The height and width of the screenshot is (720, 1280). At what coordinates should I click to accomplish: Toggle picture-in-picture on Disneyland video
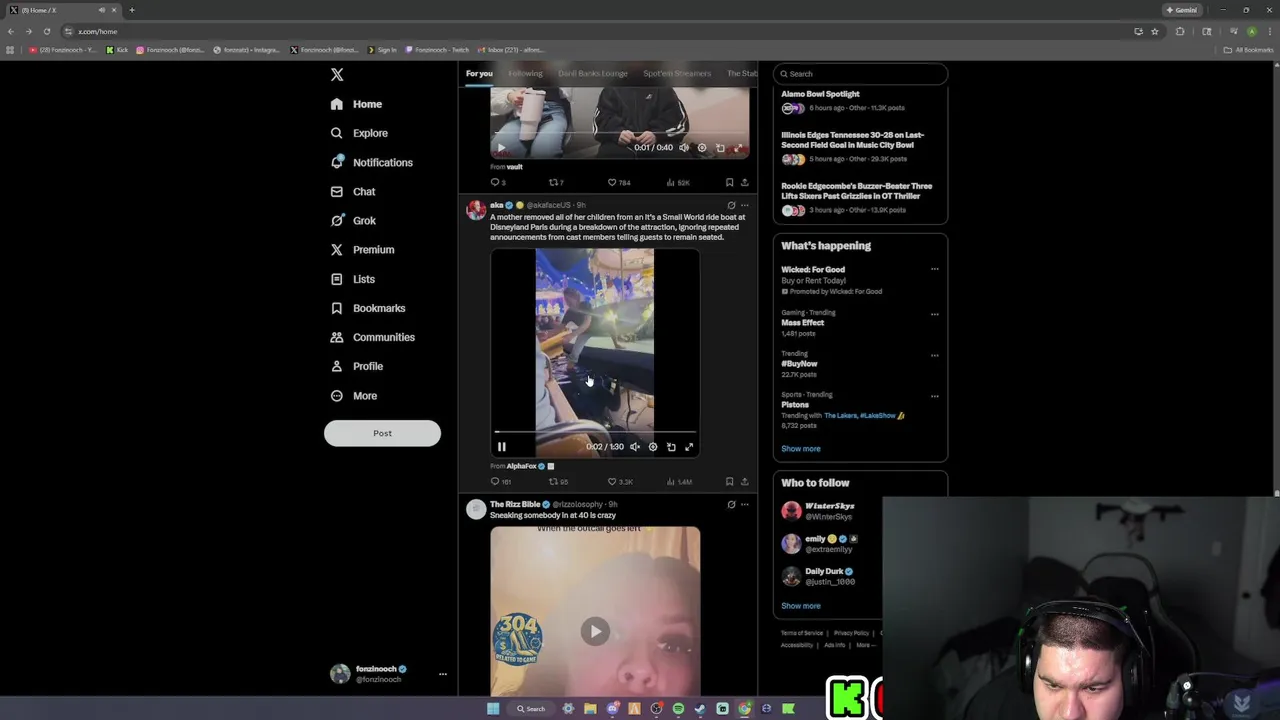(671, 447)
